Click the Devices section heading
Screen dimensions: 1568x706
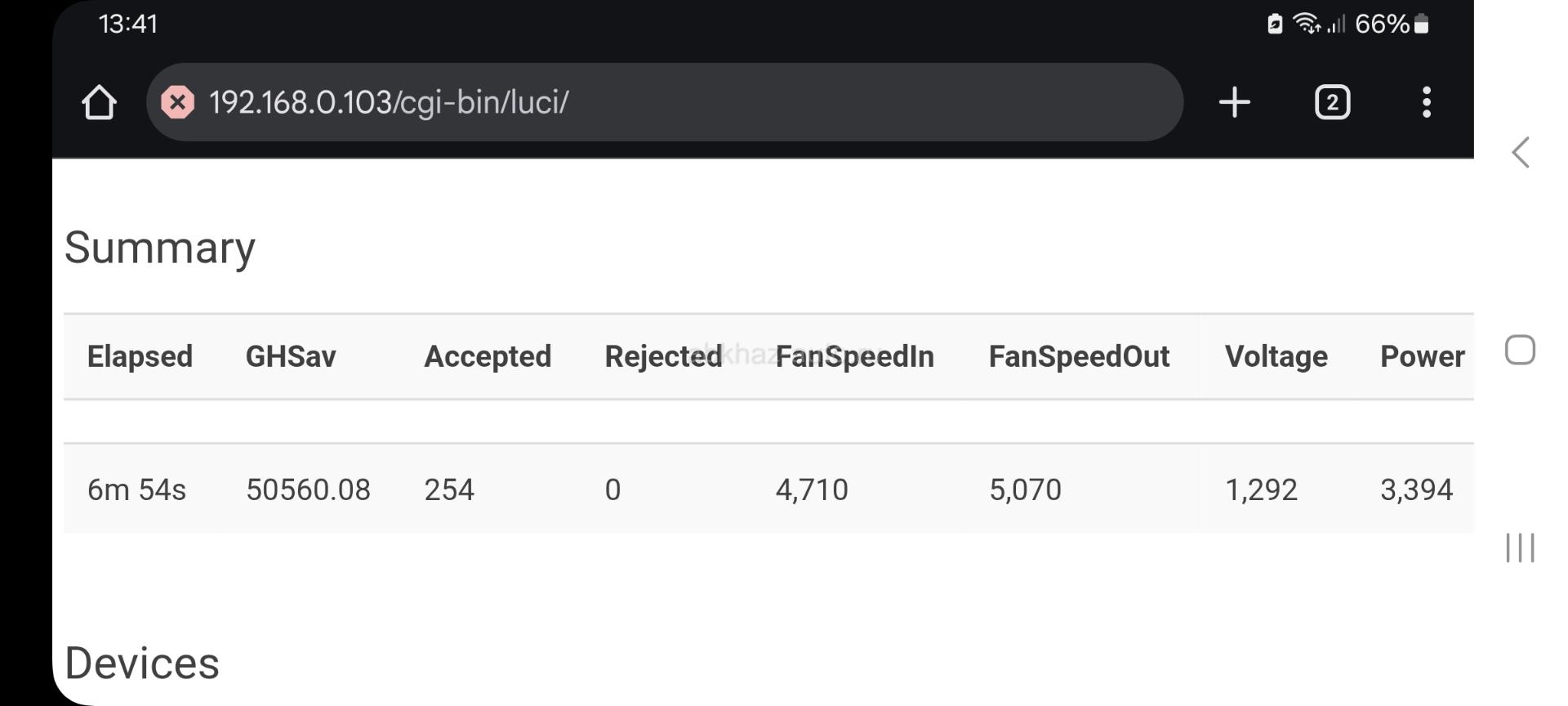click(142, 663)
